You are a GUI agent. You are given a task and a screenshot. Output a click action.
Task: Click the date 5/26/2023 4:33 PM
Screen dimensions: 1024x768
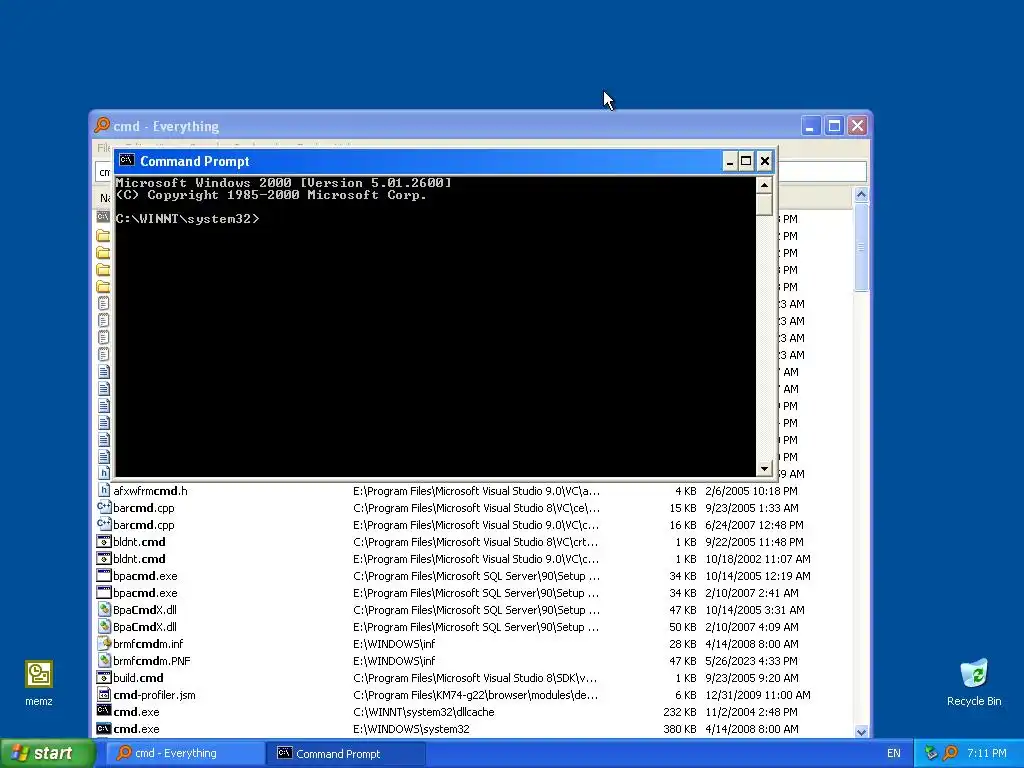751,660
